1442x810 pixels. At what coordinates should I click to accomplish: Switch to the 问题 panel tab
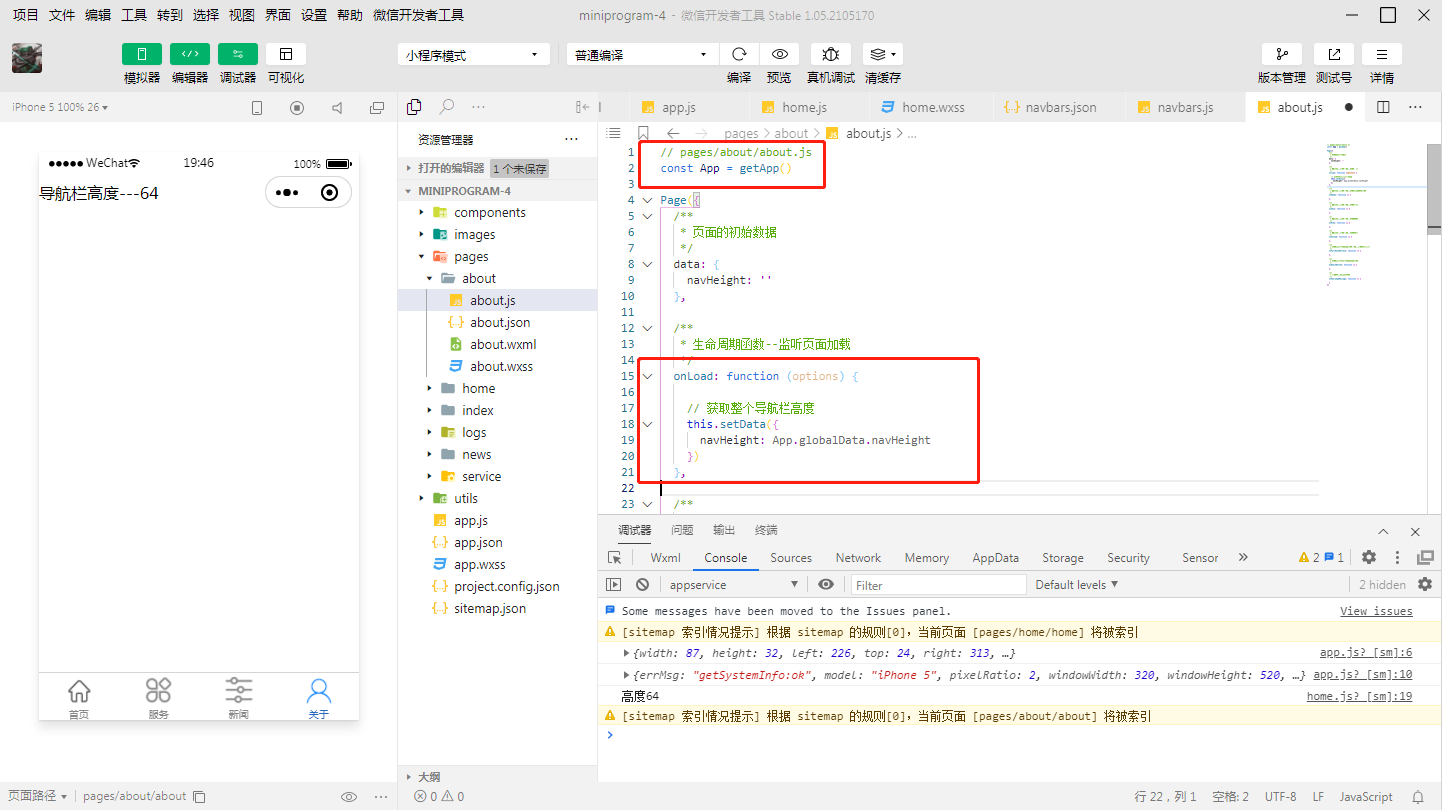coord(682,530)
